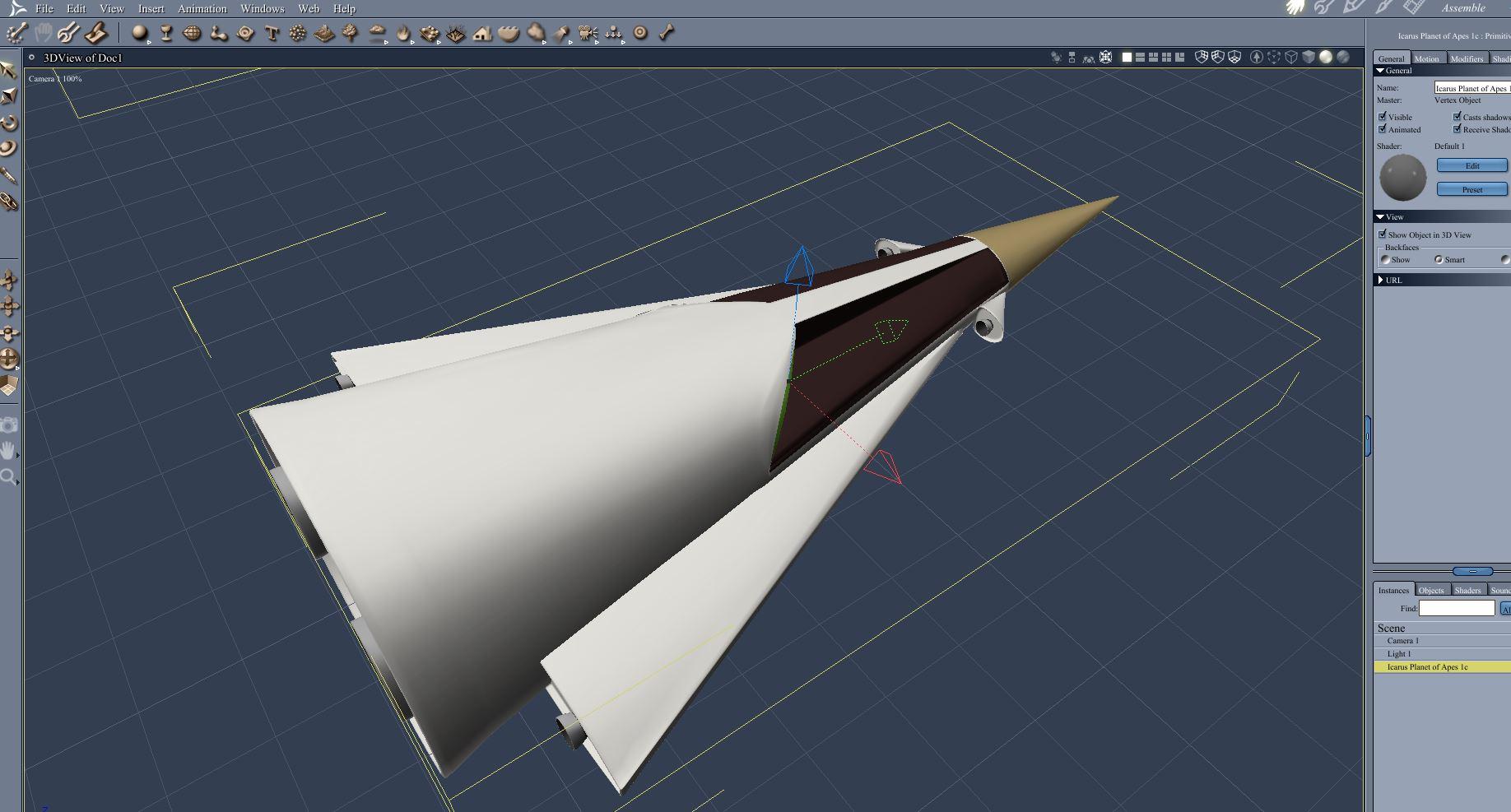Select Camera 1 in the scene list
Screen dimensions: 1511x812
pos(1442,640)
